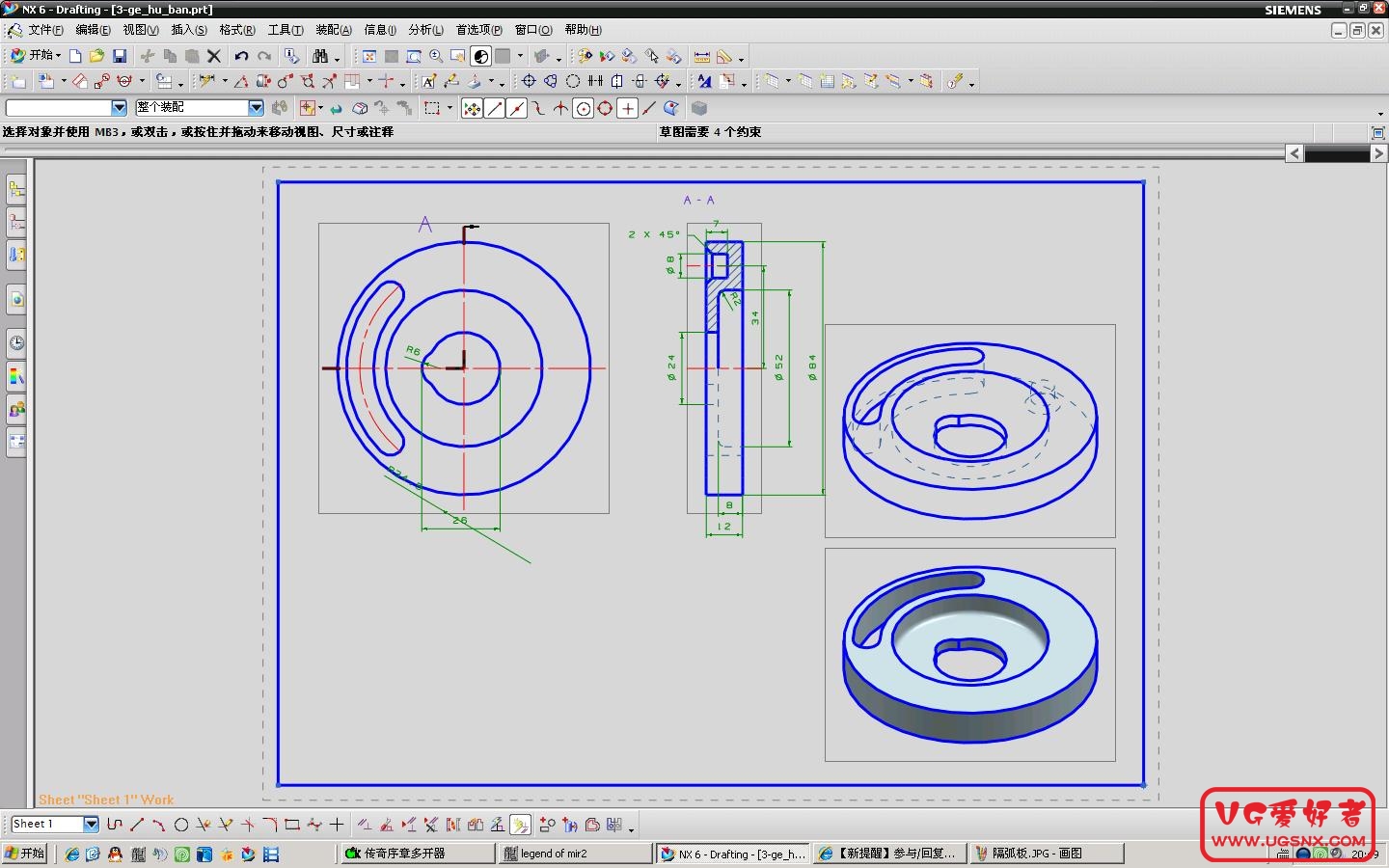The width and height of the screenshot is (1389, 868).
Task: Expand the rendering style dropdown arrow
Action: [x=521, y=56]
